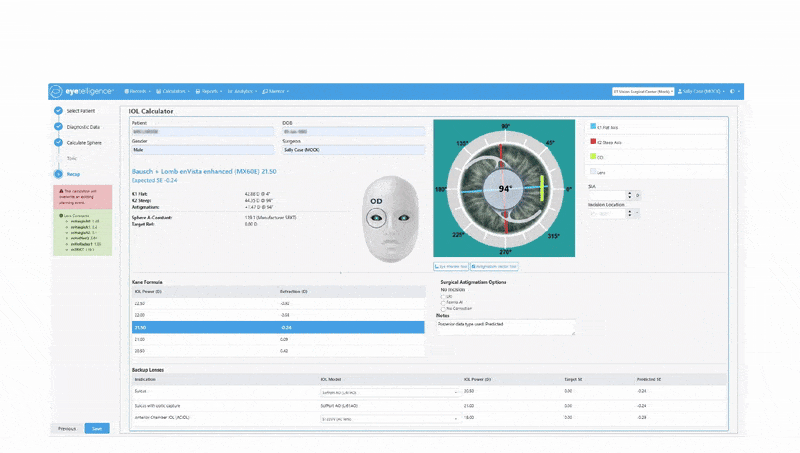Click the Diagnostic Data step checkmark
The image size is (800, 453).
(58, 127)
